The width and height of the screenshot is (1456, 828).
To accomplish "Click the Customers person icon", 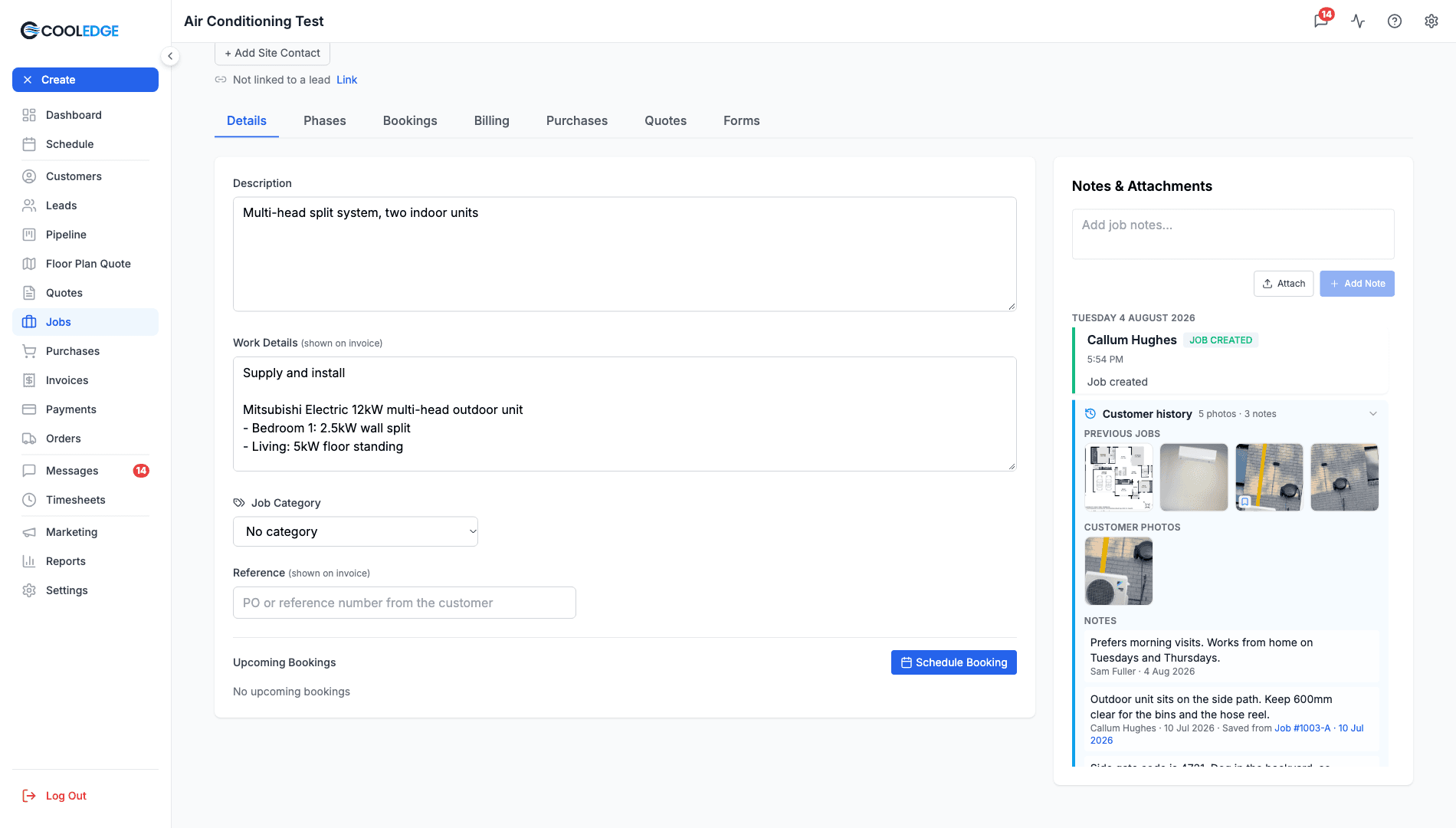I will [x=29, y=176].
